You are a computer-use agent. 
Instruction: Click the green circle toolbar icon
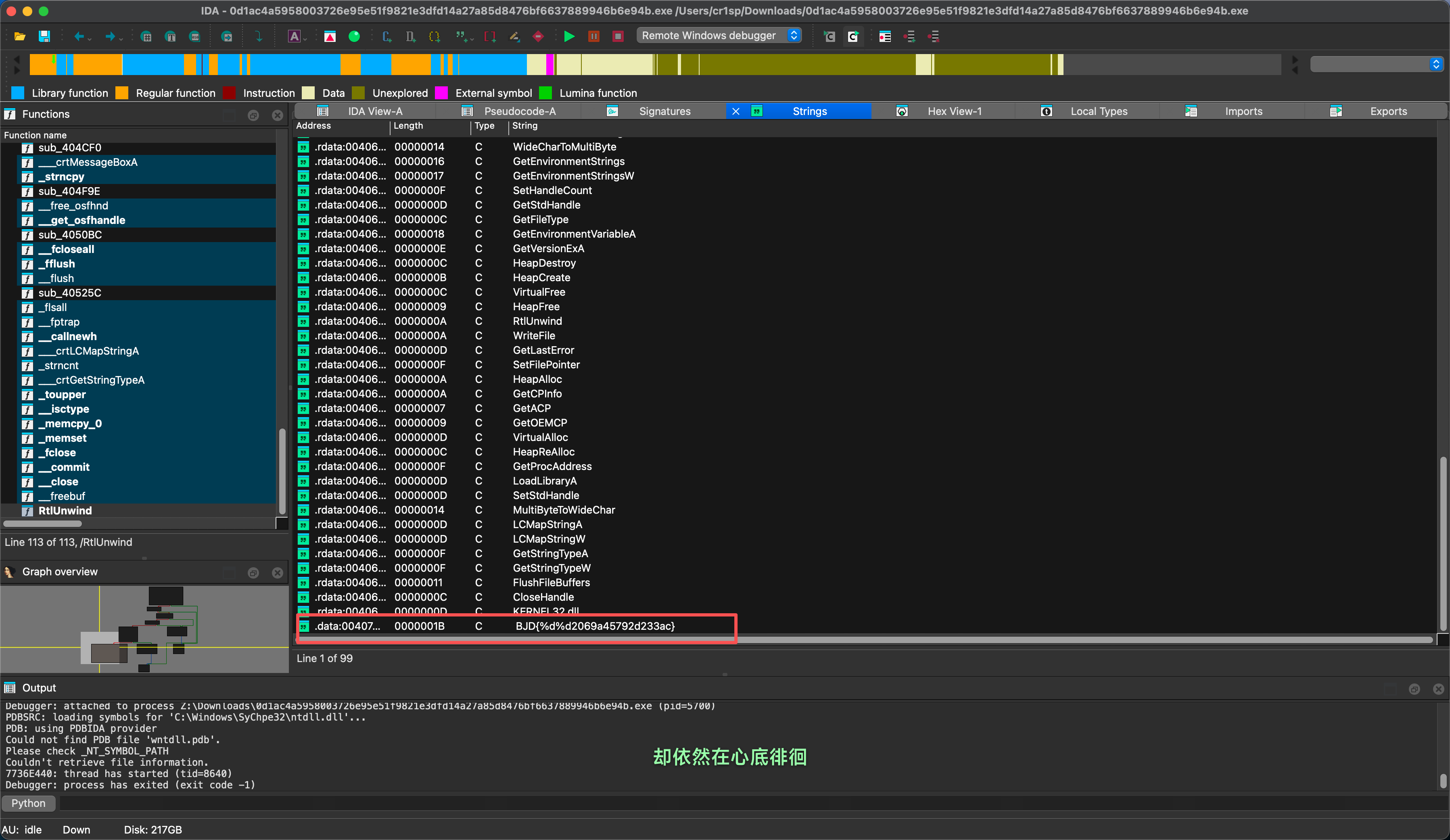(355, 36)
